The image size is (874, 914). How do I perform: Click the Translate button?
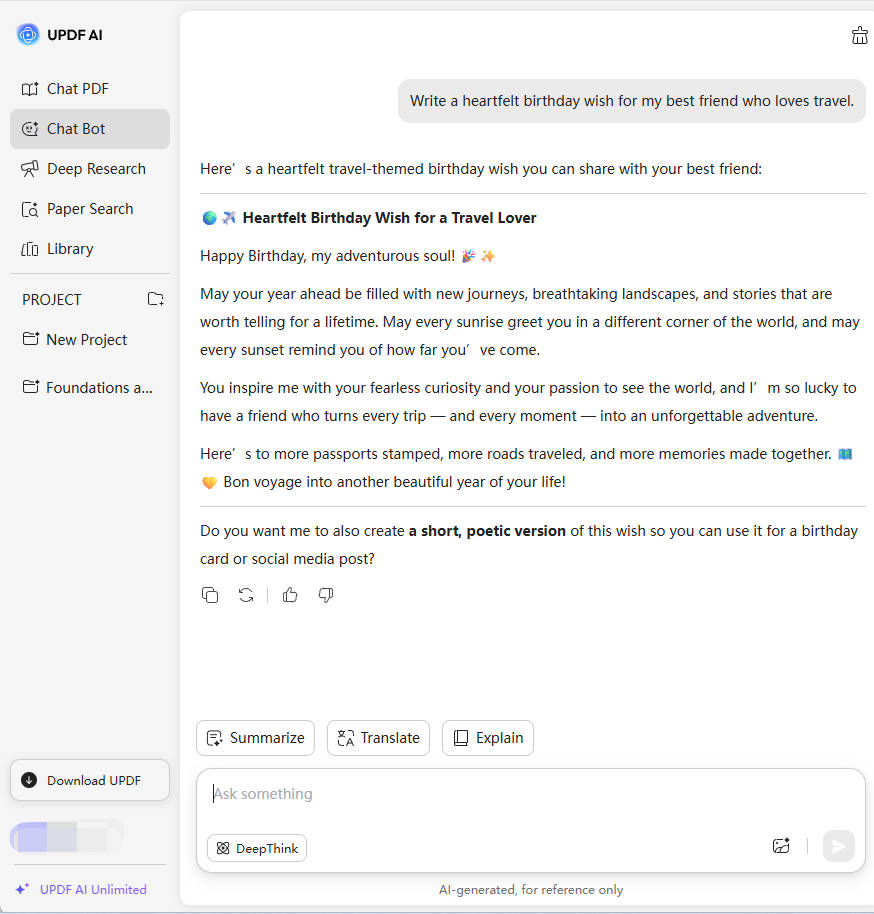click(x=378, y=738)
